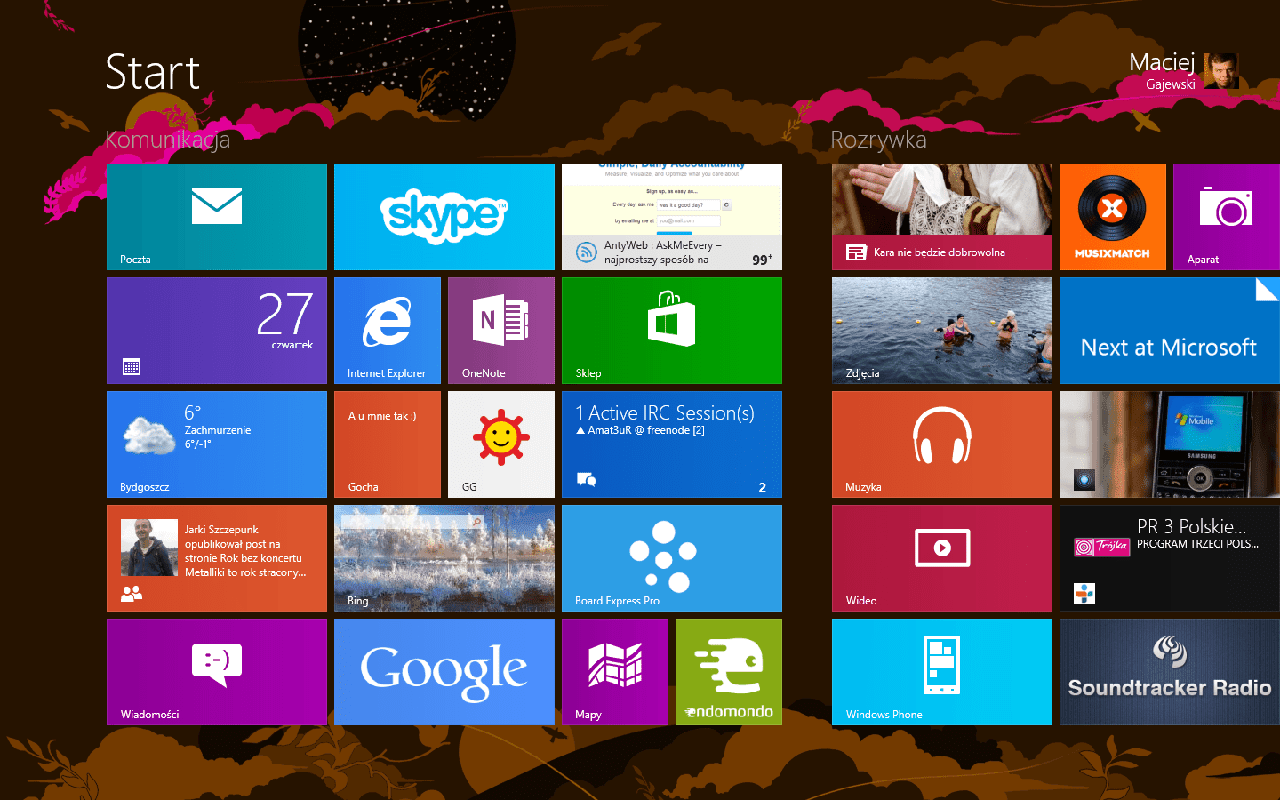Viewport: 1280px width, 800px height.
Task: Click the Komunikacja group heading
Action: [x=168, y=140]
